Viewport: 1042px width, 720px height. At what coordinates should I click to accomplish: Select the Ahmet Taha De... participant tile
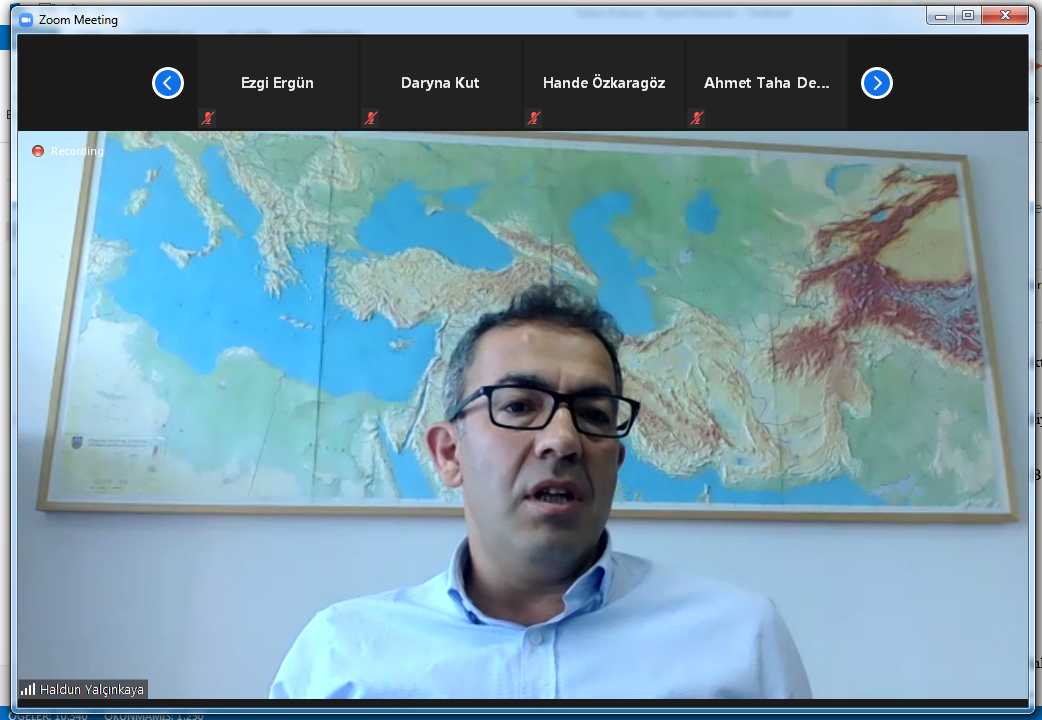pos(766,83)
